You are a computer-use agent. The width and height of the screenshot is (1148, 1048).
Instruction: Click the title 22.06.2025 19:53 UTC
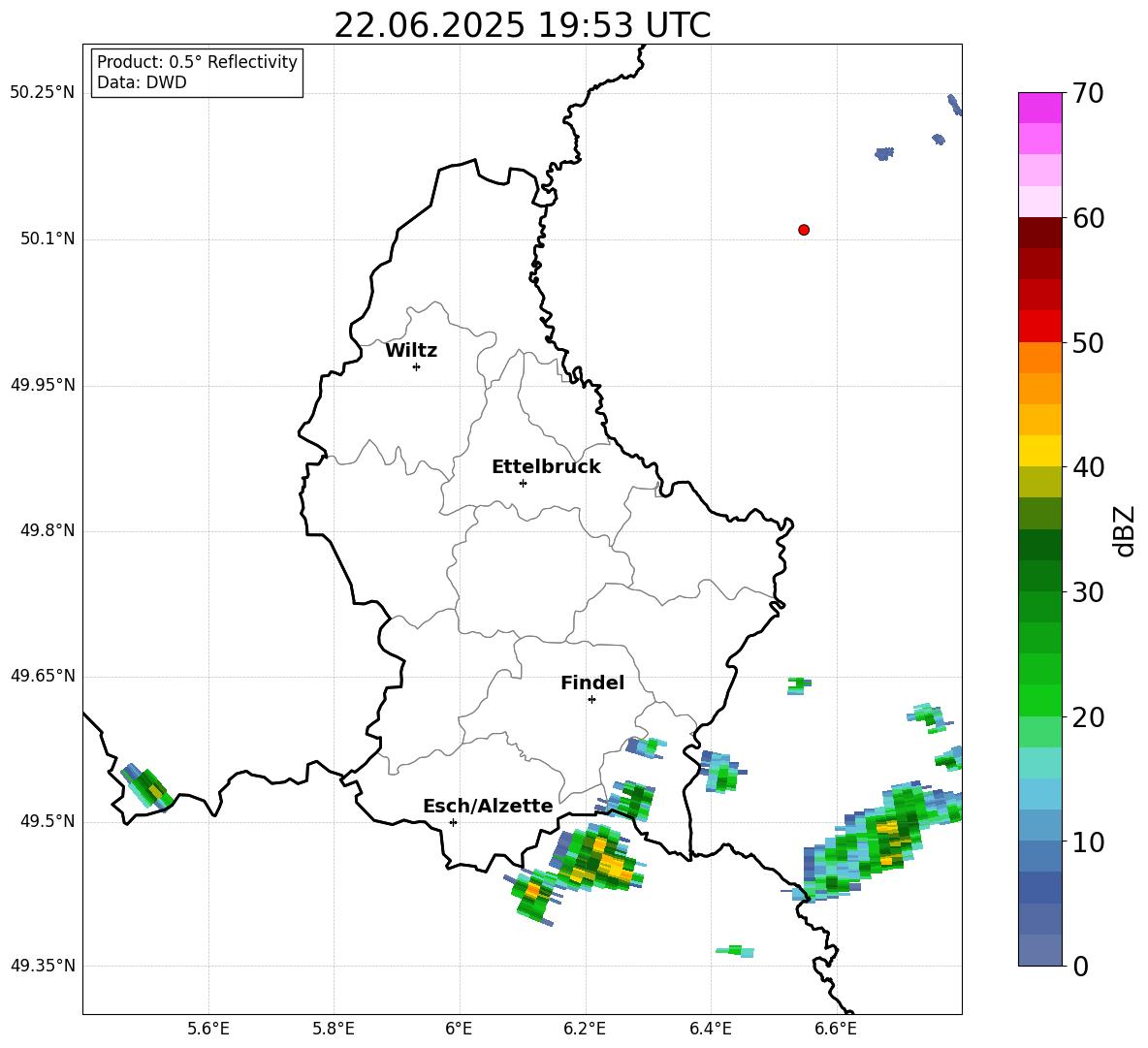(x=522, y=25)
